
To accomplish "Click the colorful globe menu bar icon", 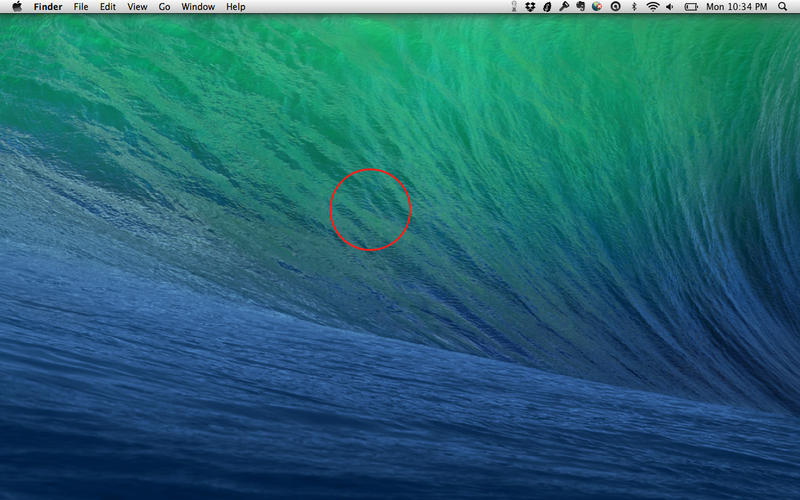I will pos(597,7).
